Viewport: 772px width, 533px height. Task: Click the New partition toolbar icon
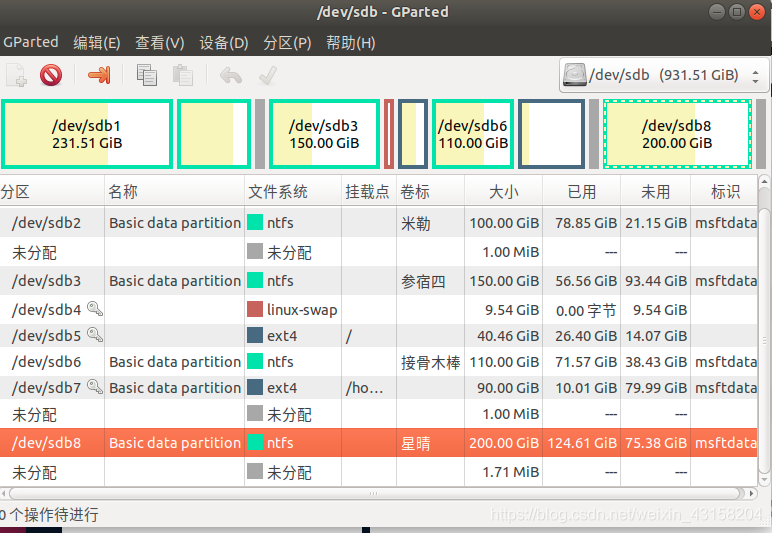pyautogui.click(x=16, y=75)
